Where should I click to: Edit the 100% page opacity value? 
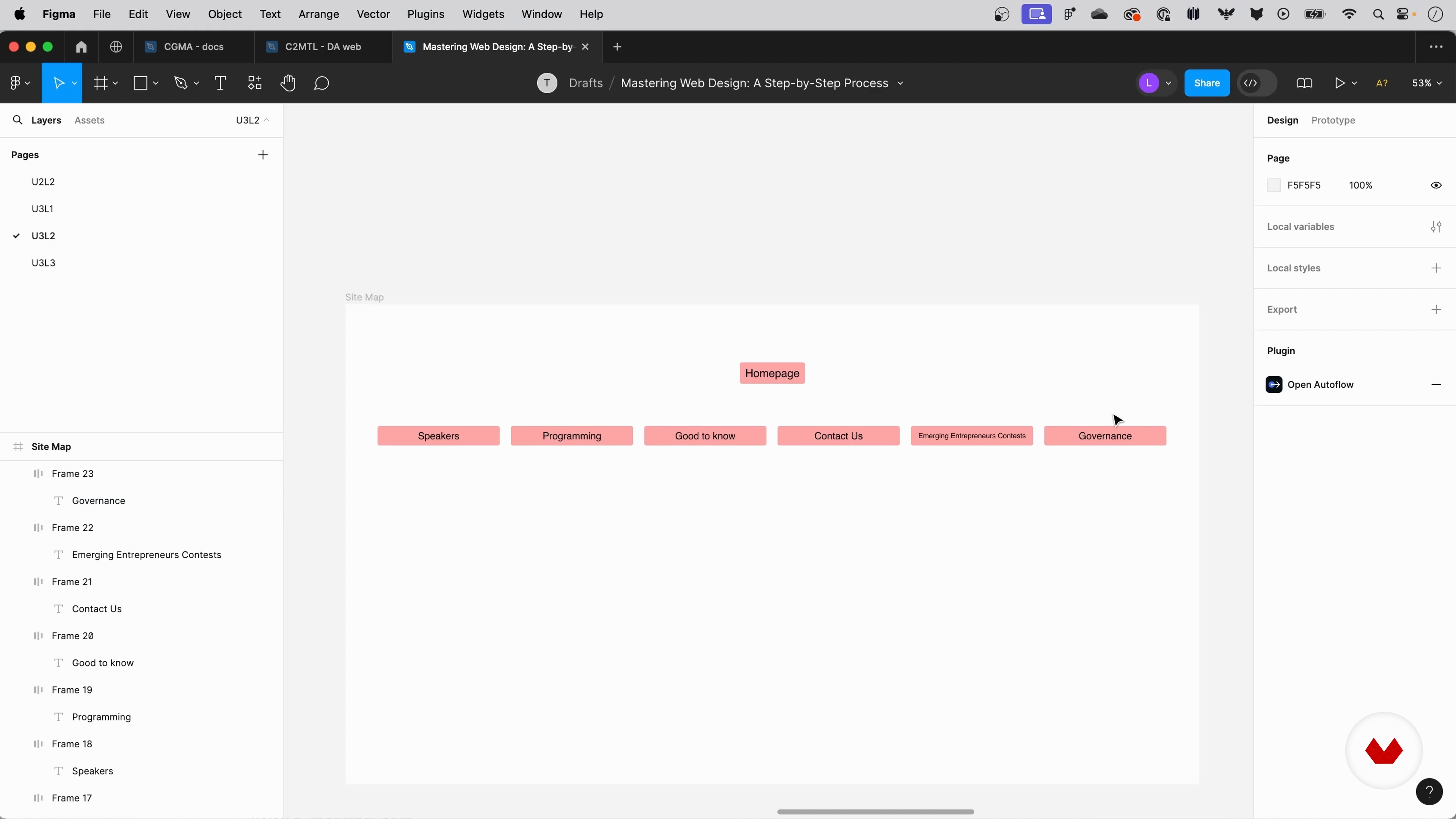coord(1360,185)
